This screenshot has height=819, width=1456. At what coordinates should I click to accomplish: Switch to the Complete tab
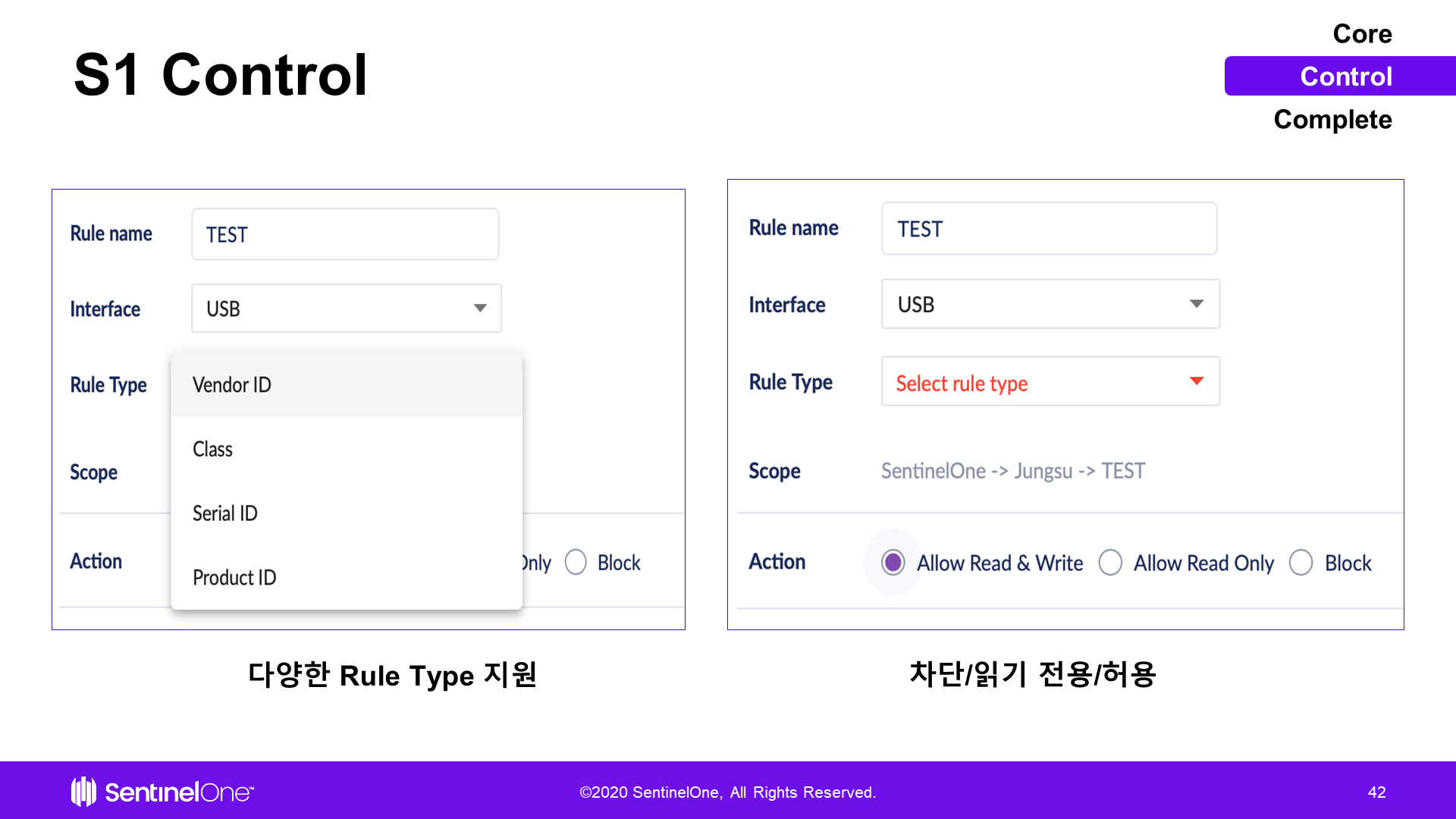(x=1332, y=120)
